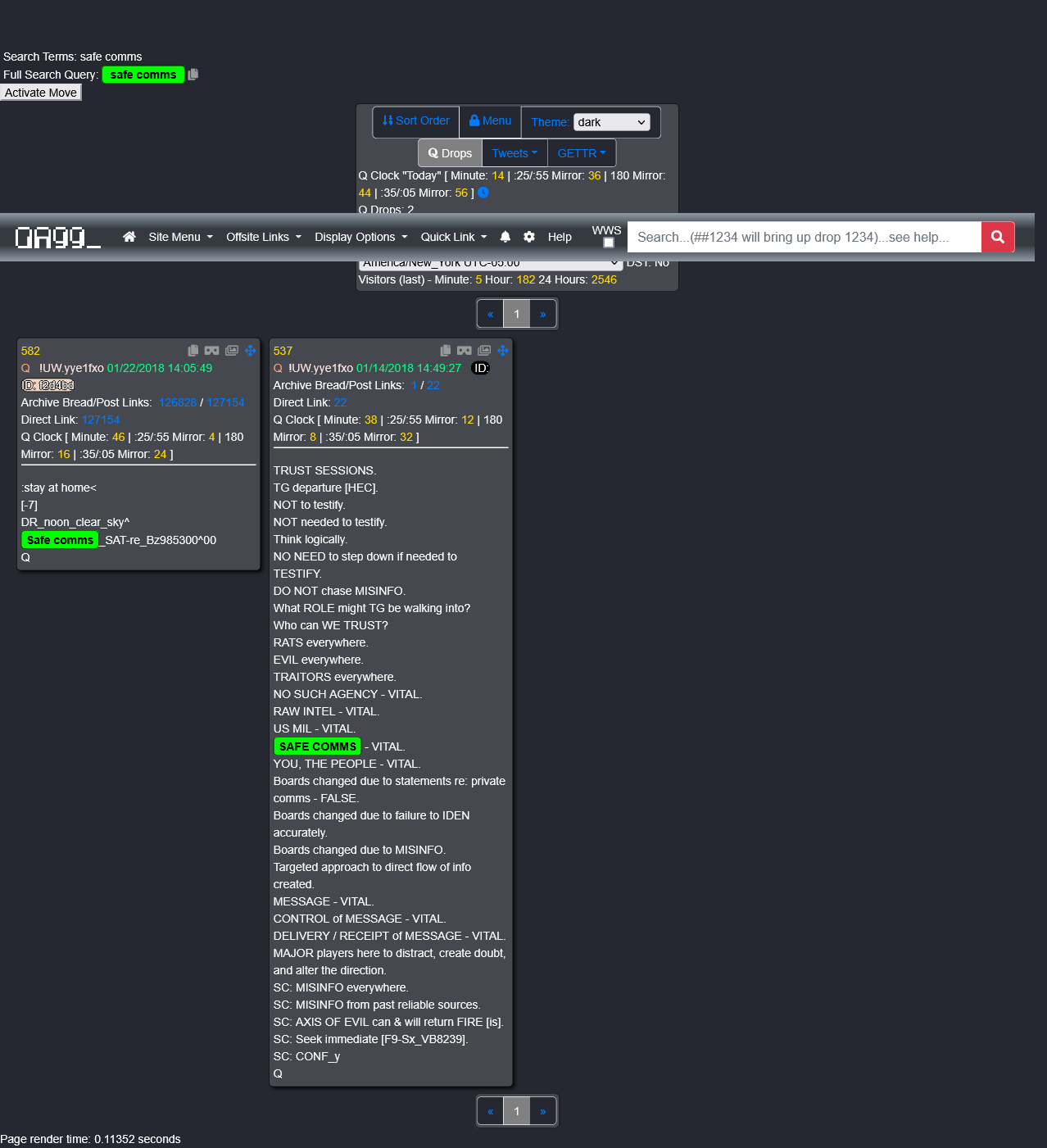Click the black ID: badge on drop 537
Image resolution: width=1047 pixels, height=1148 pixels.
pos(481,368)
